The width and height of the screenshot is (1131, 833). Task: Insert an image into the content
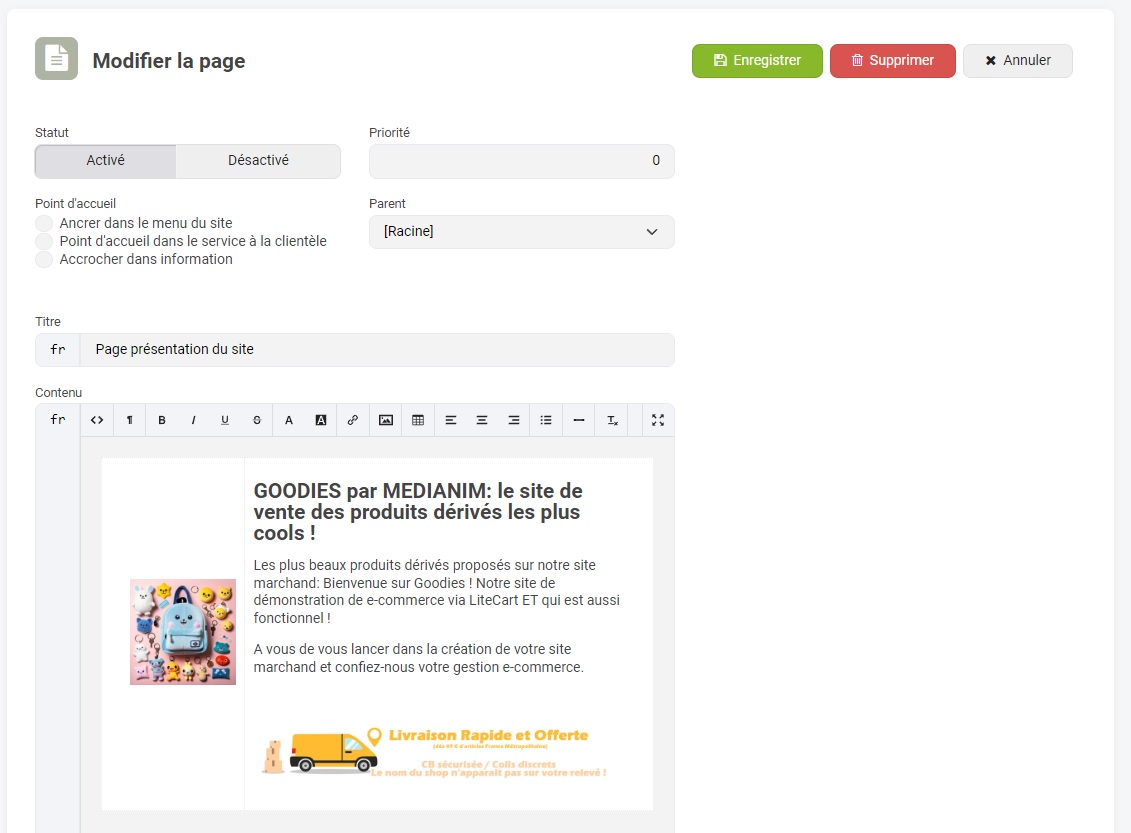386,420
